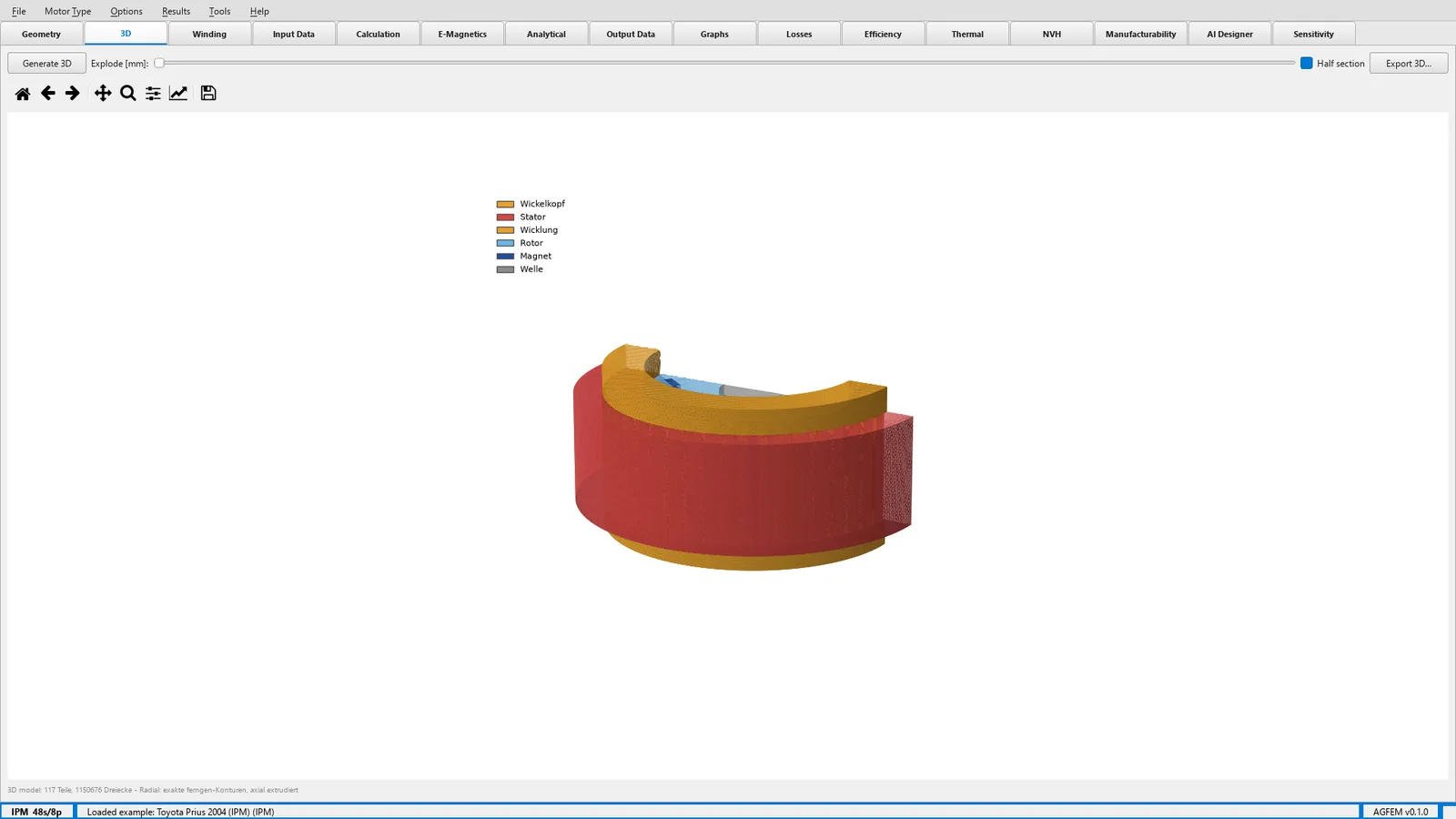Viewport: 1456px width, 819px height.
Task: Click the Explode slider handle
Action: 159,64
